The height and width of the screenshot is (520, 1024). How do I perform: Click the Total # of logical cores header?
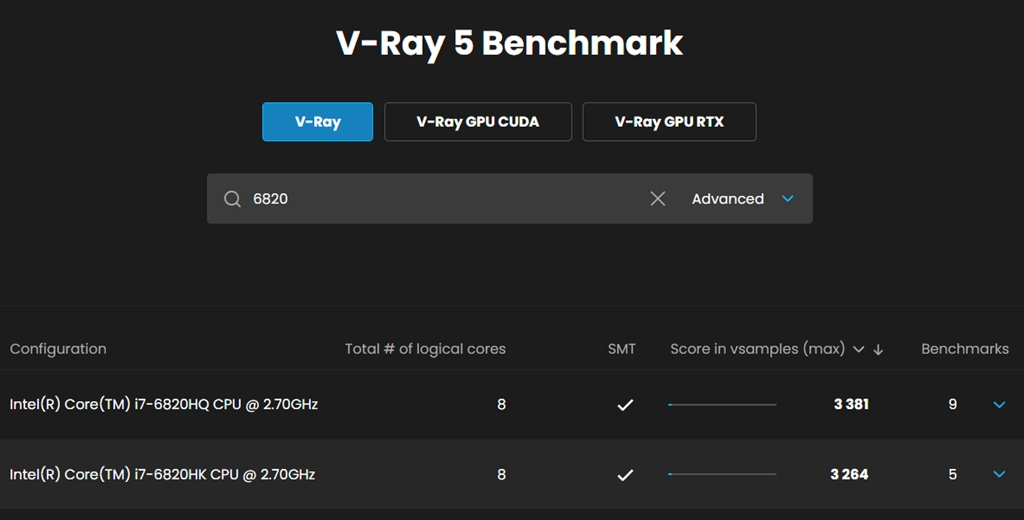click(x=425, y=349)
